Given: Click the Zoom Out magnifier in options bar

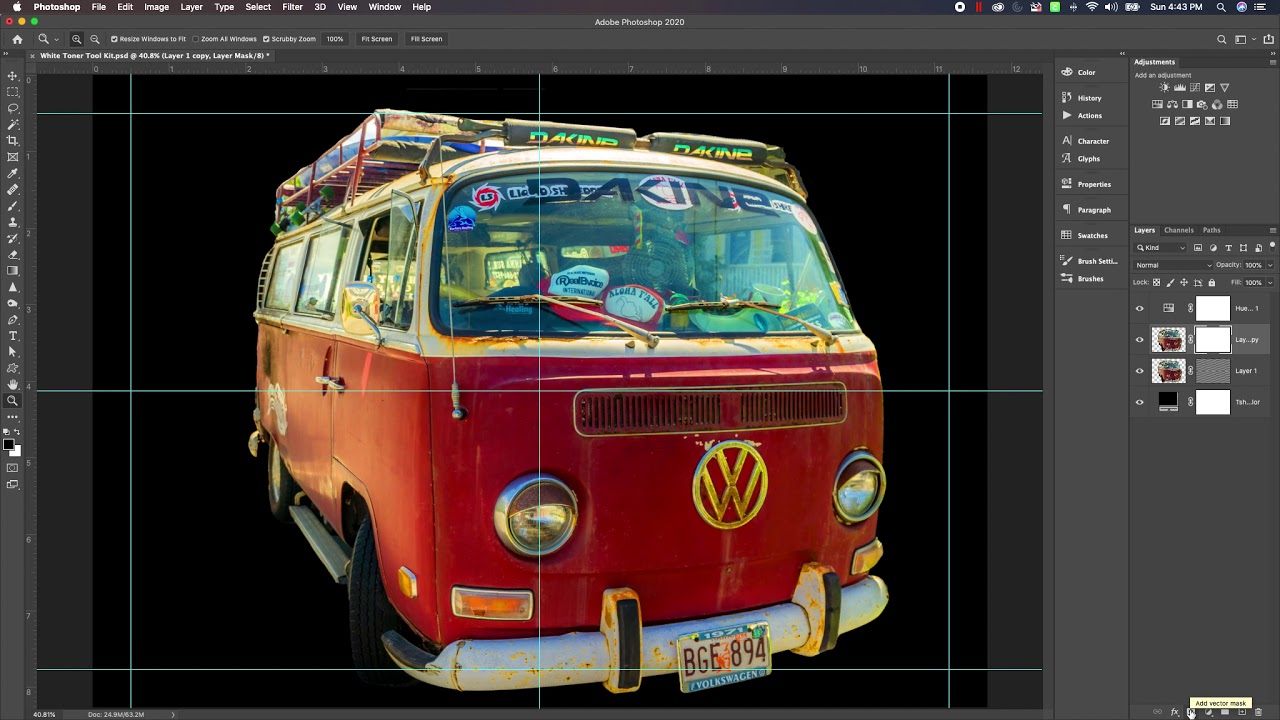Looking at the screenshot, I should point(95,39).
